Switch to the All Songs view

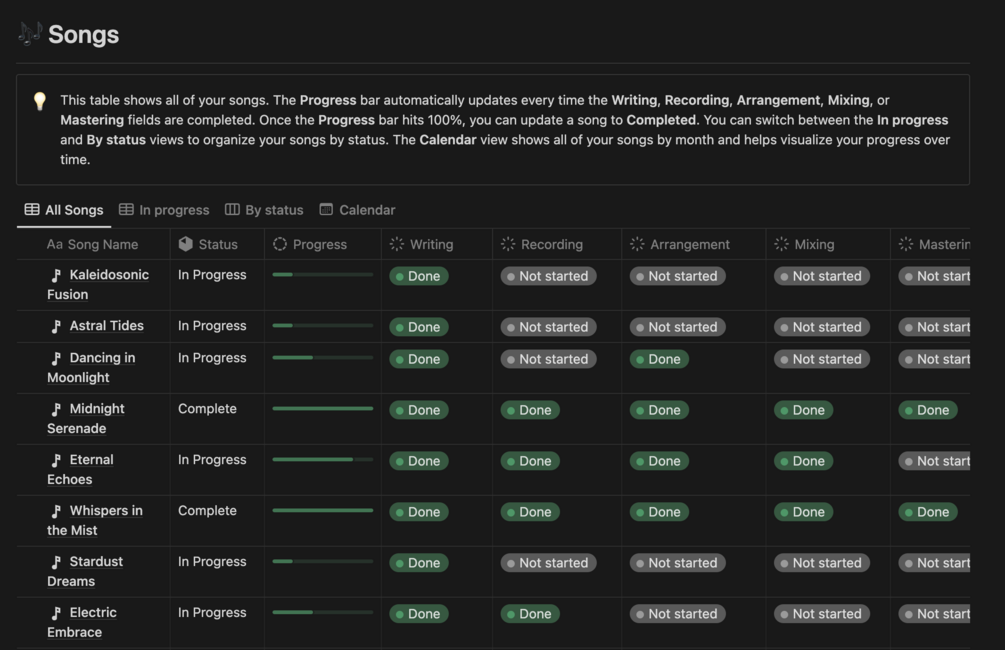coord(64,210)
